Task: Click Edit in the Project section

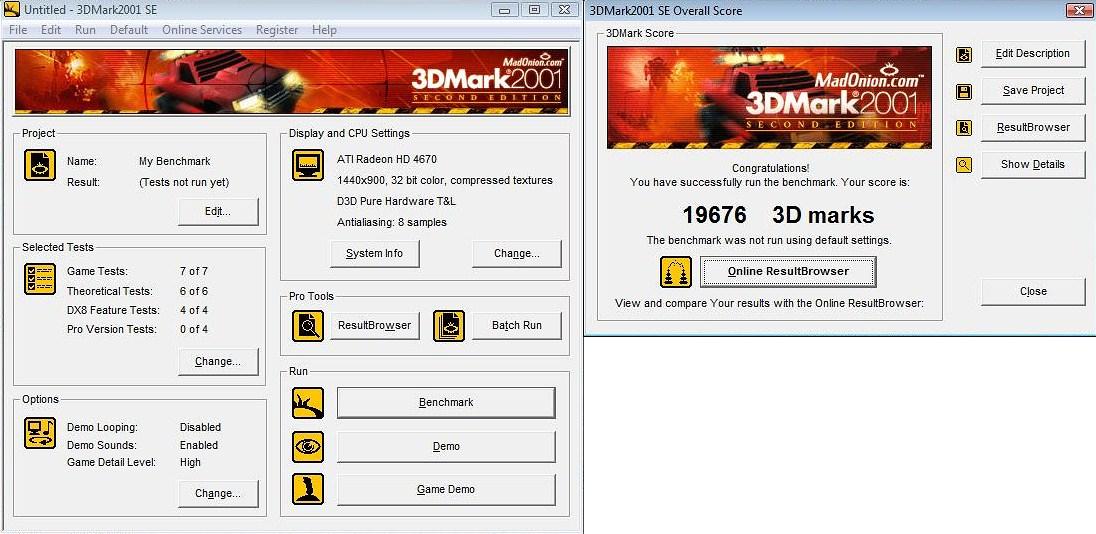Action: point(217,212)
